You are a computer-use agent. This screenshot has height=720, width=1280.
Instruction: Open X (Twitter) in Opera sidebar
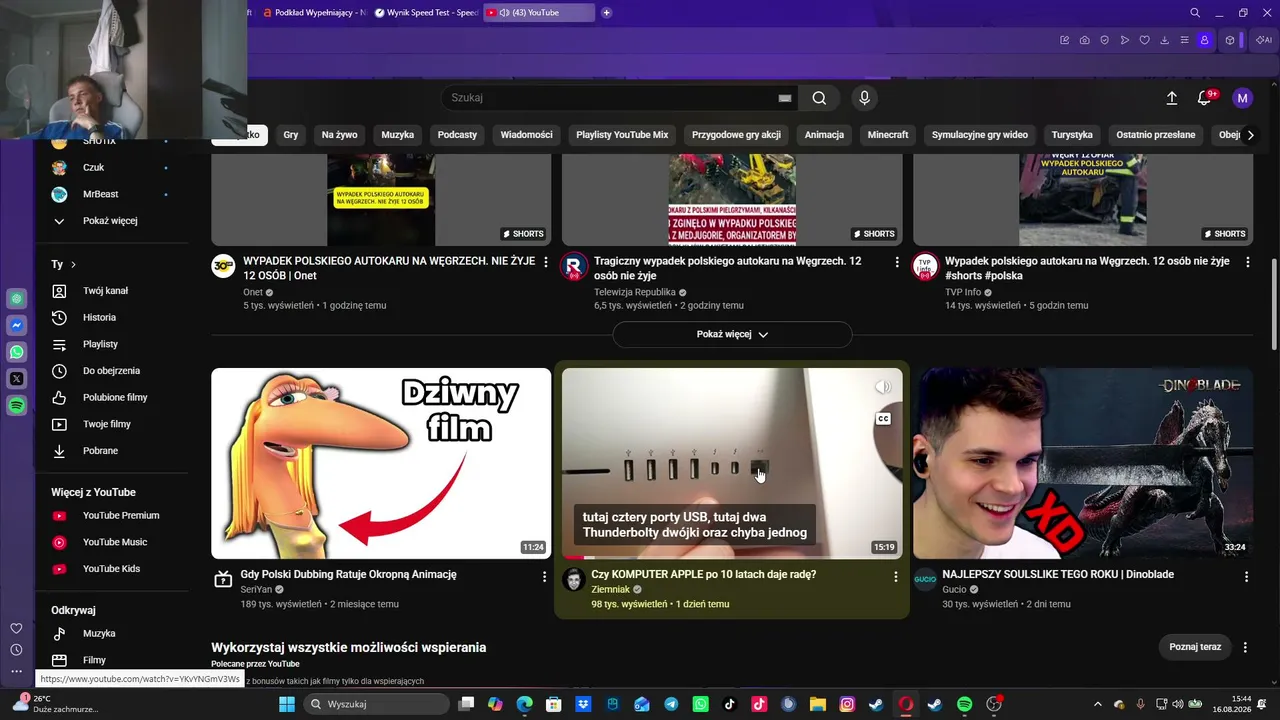(x=17, y=379)
